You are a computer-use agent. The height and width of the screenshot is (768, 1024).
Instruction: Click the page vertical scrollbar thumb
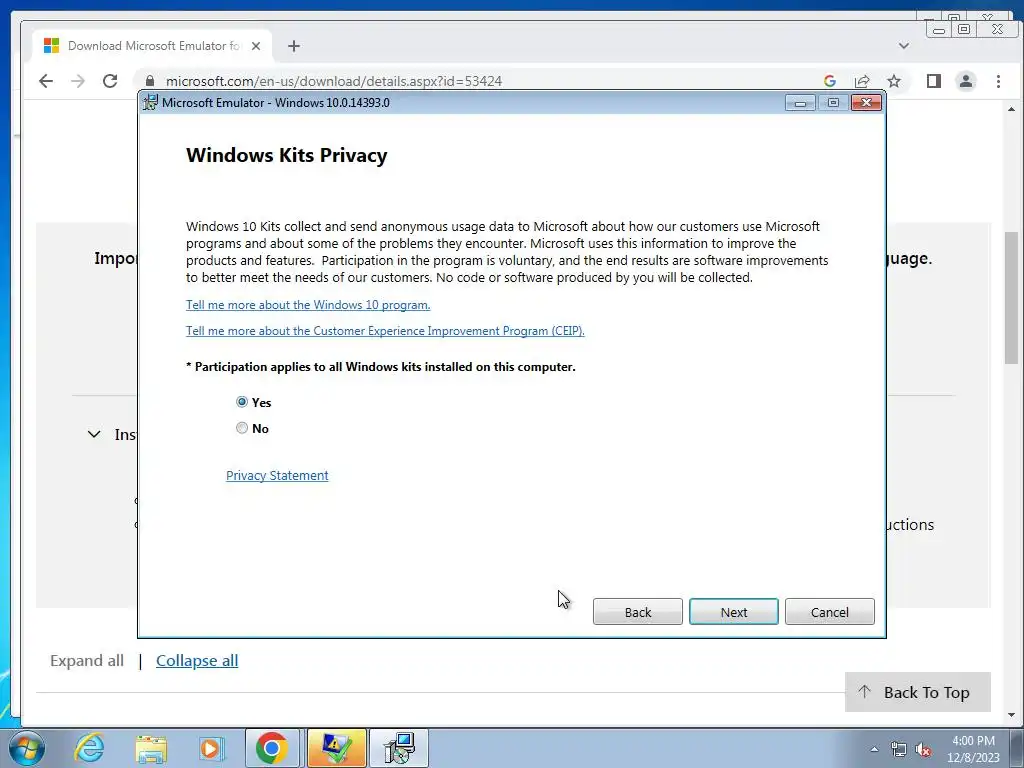click(1011, 297)
